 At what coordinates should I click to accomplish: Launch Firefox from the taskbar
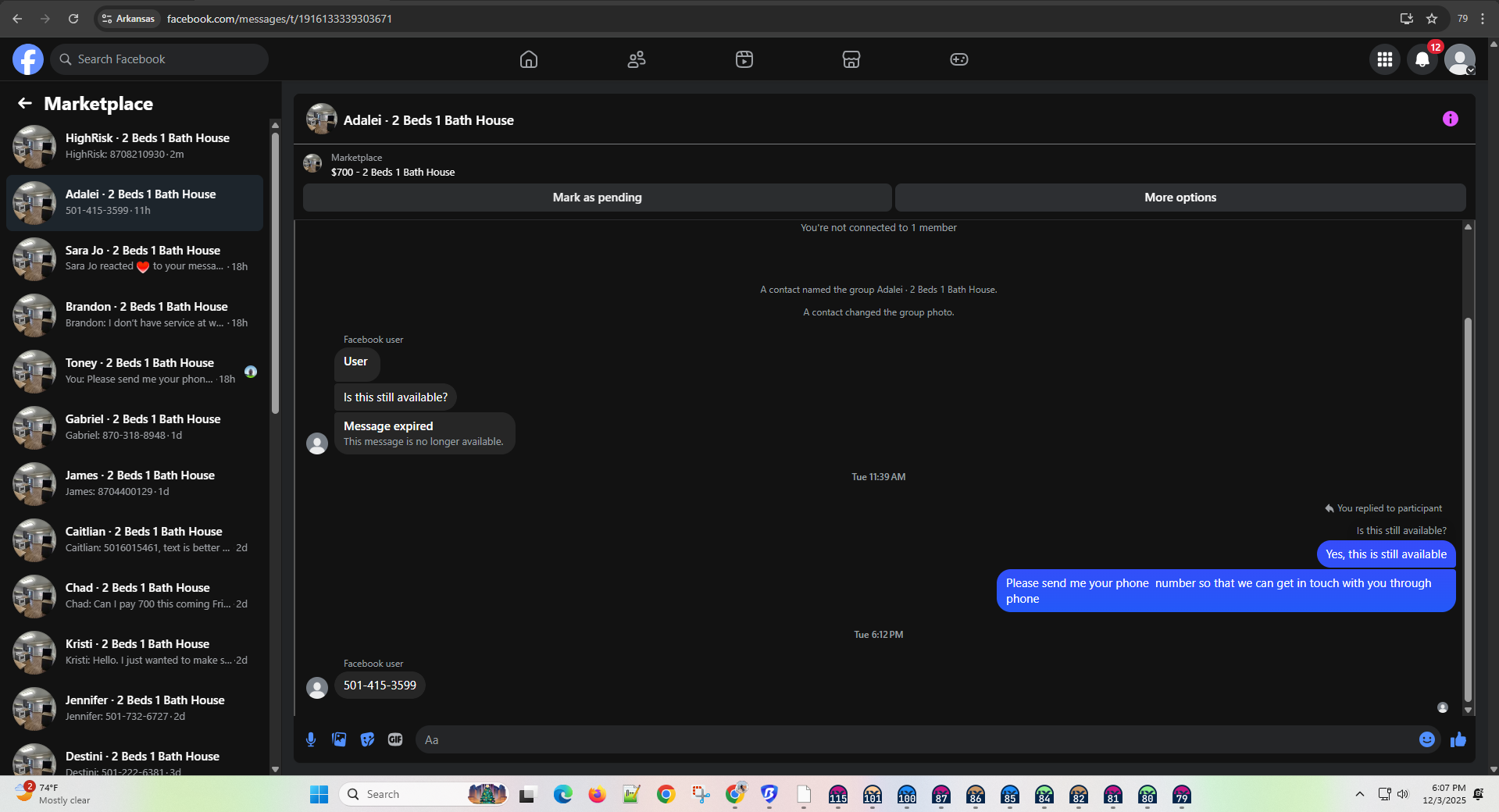(x=597, y=794)
